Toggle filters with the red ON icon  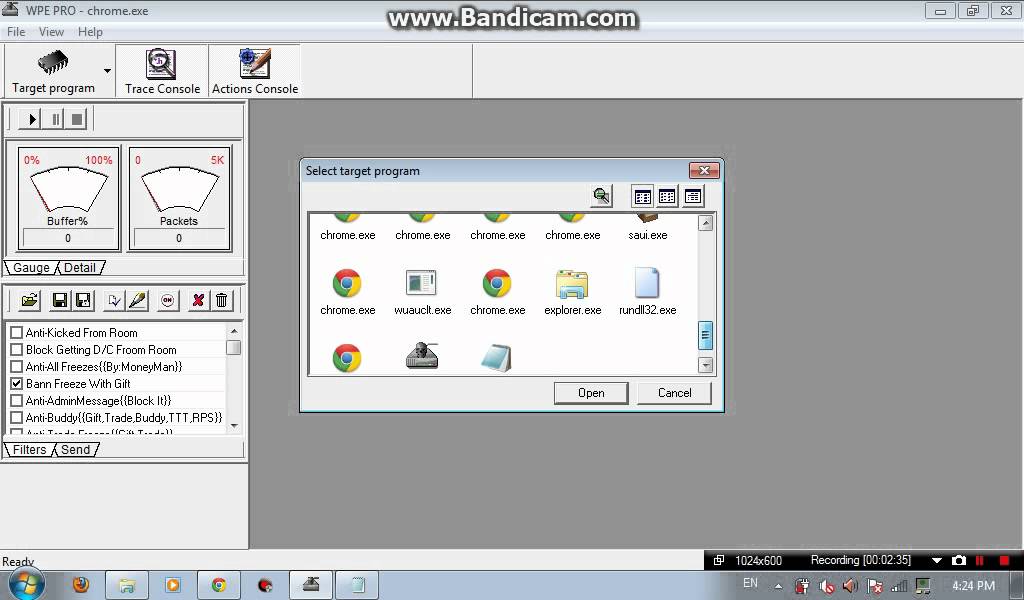click(168, 300)
